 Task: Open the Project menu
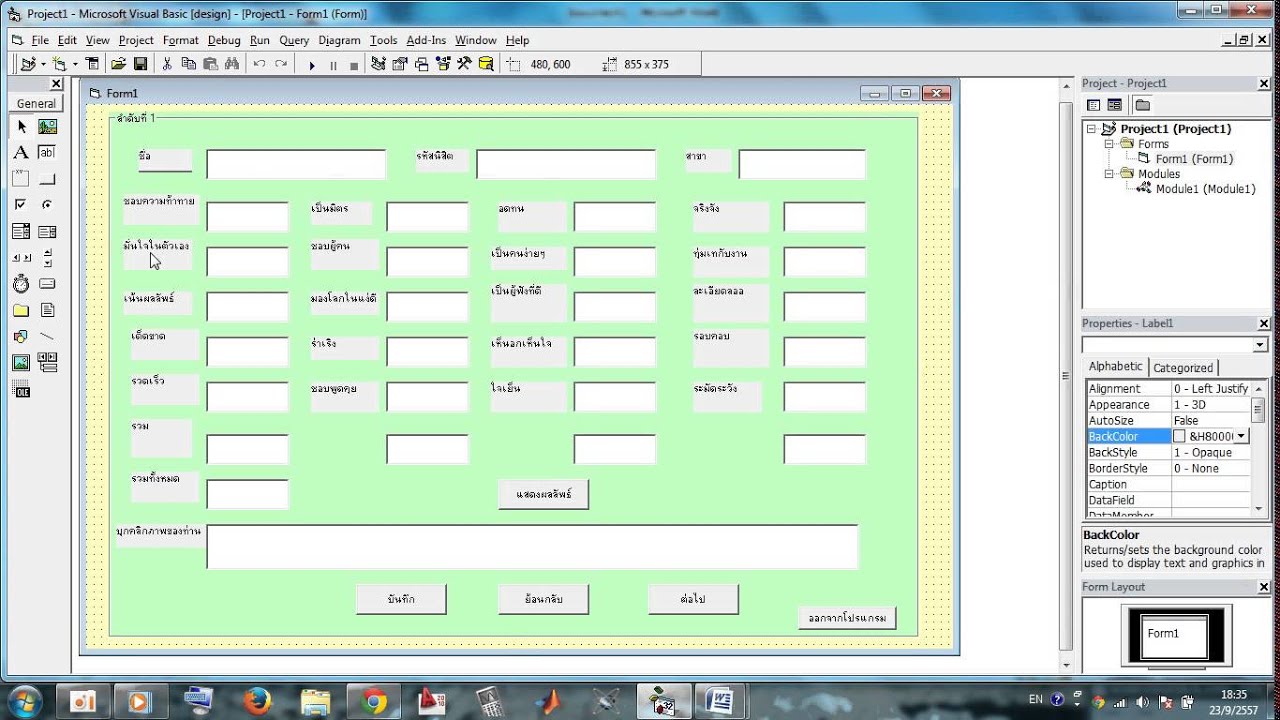(136, 40)
